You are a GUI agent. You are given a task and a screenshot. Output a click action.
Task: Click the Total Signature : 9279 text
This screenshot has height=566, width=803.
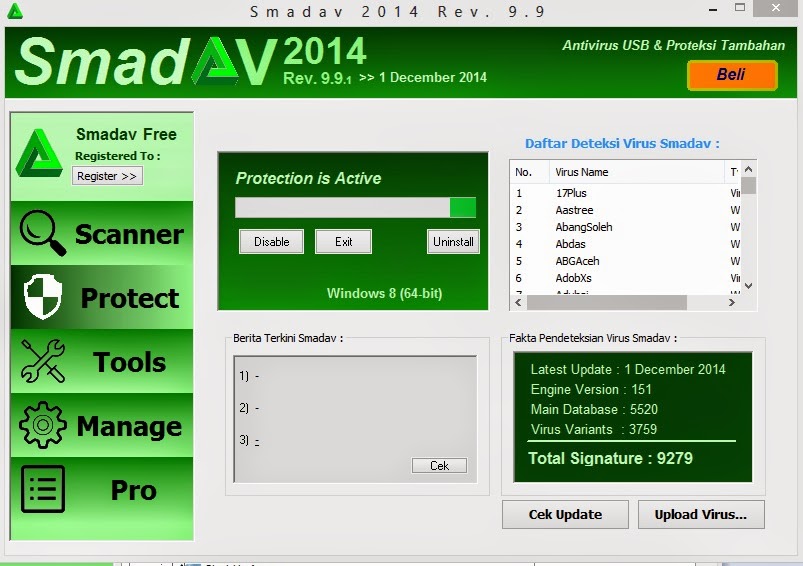(x=610, y=458)
